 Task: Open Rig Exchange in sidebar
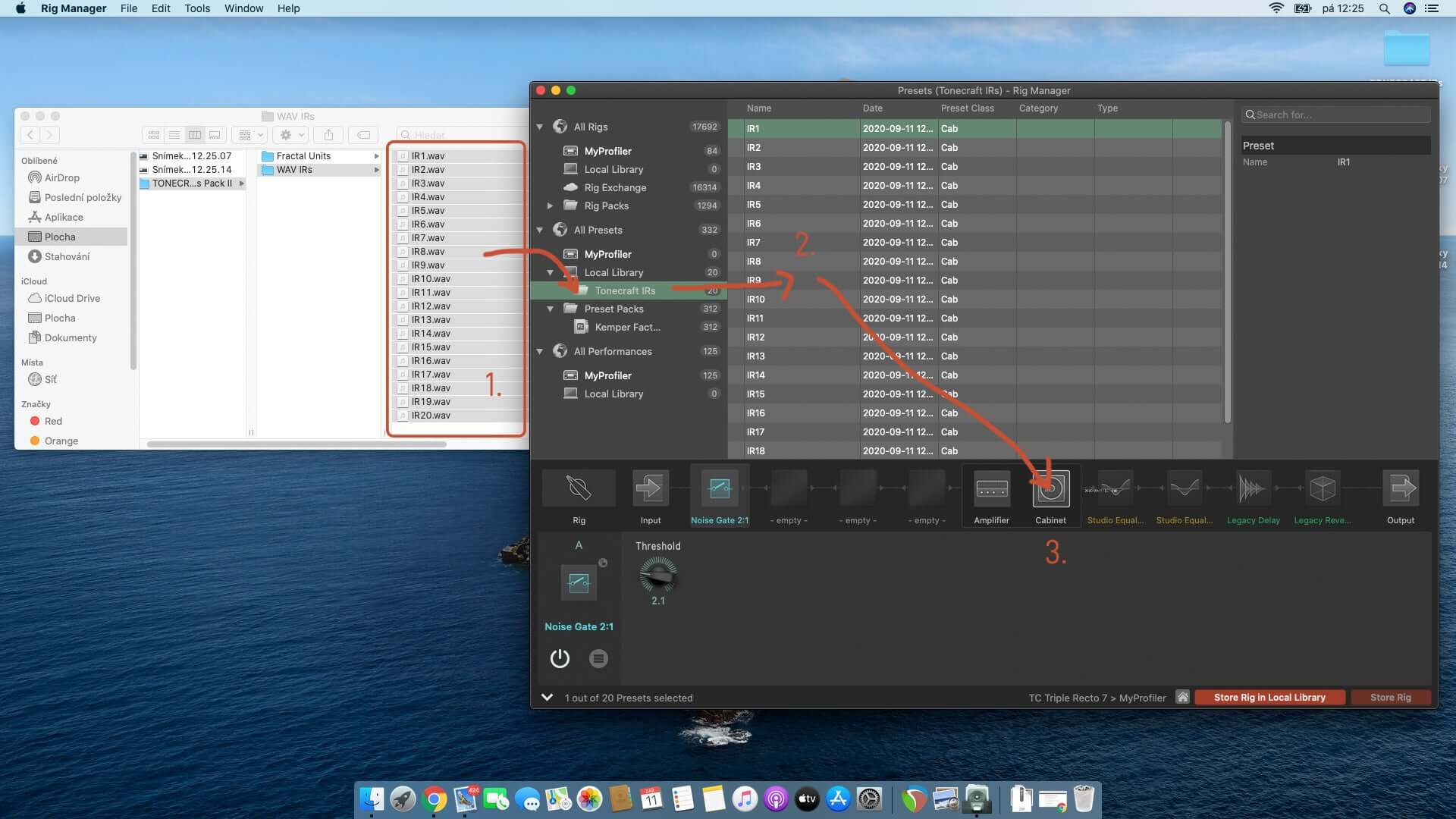pyautogui.click(x=615, y=187)
